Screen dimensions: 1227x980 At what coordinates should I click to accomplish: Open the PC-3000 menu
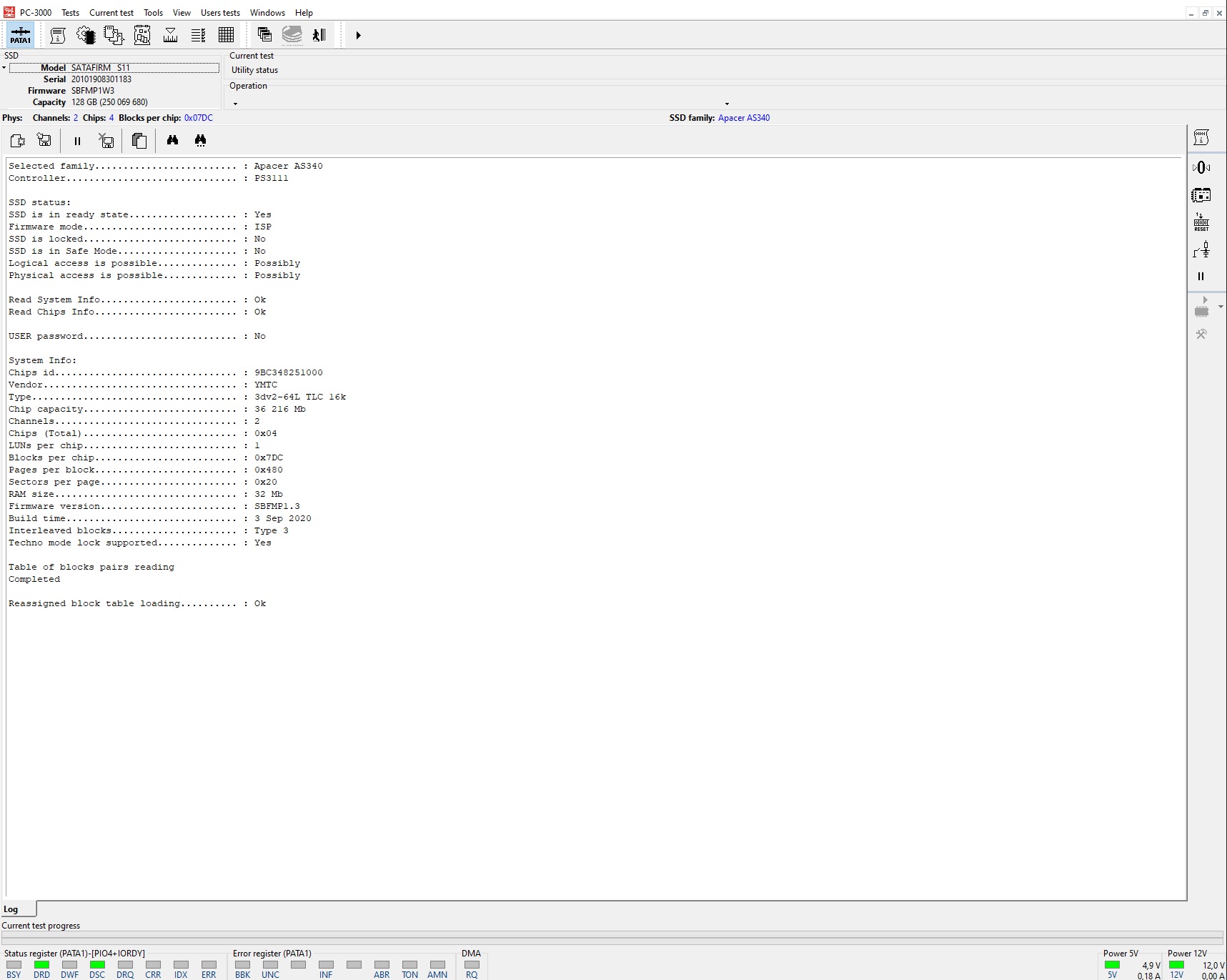(x=36, y=13)
